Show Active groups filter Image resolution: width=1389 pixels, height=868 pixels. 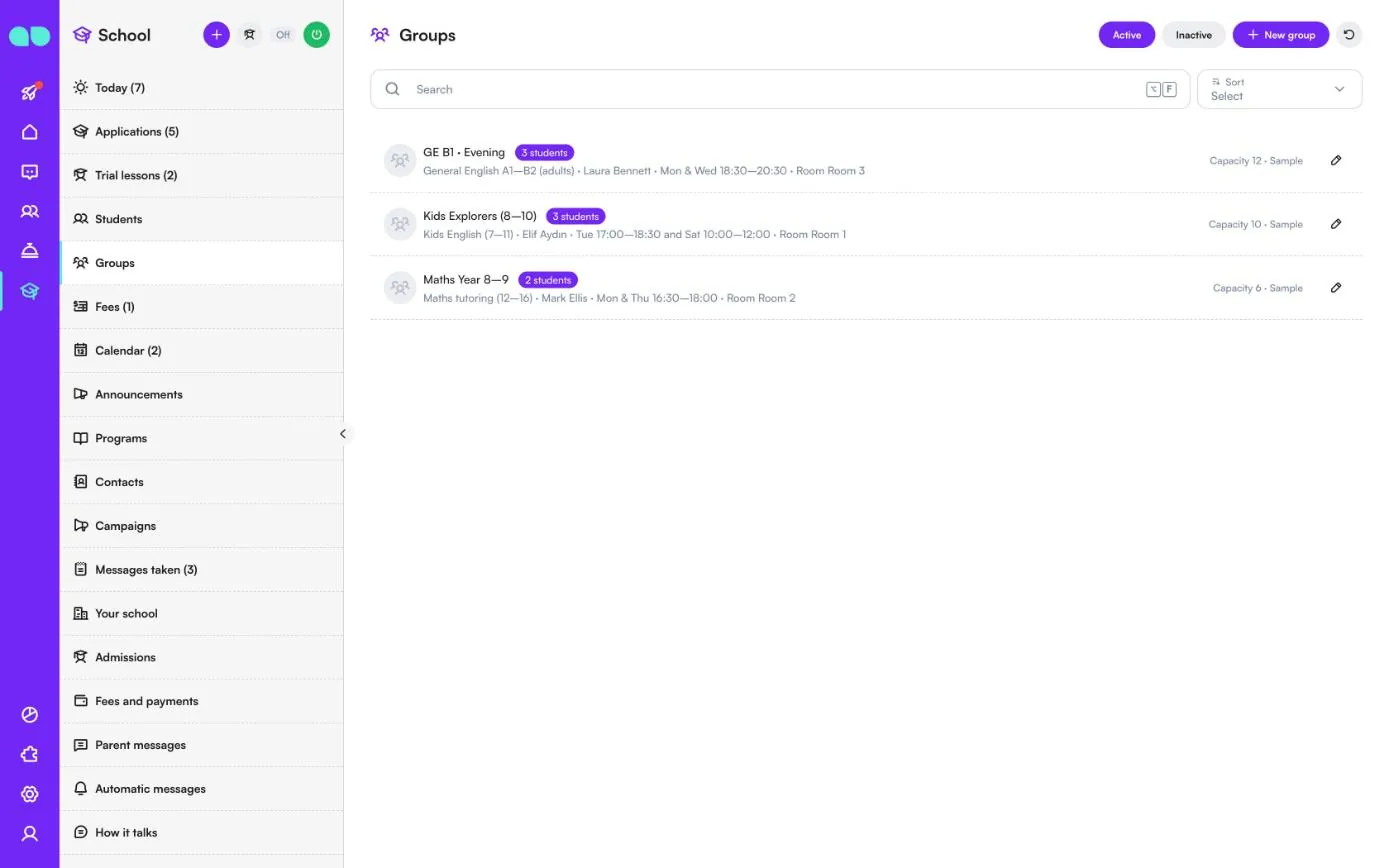pos(1127,35)
